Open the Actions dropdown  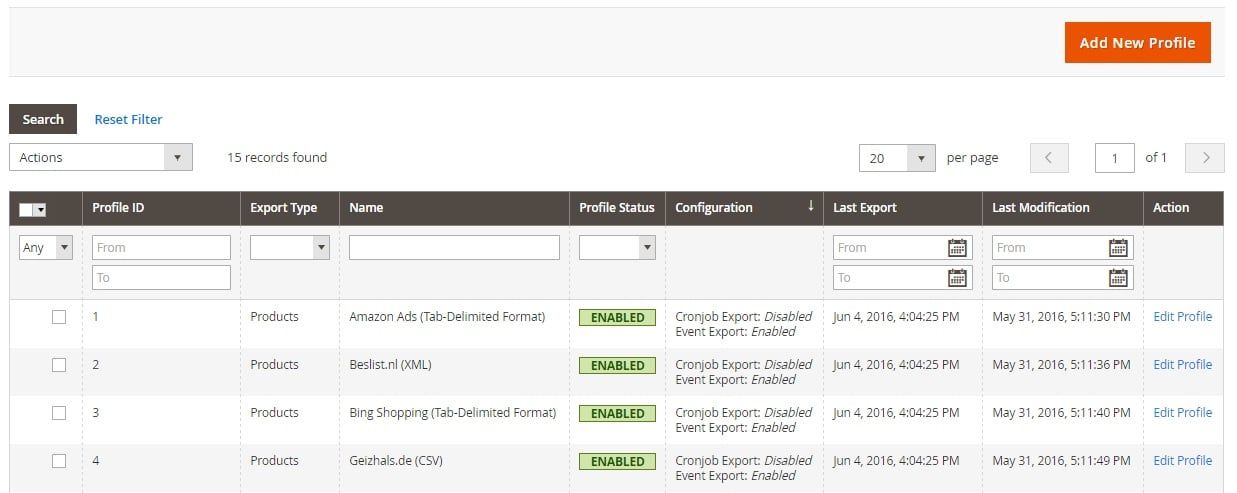[x=101, y=157]
